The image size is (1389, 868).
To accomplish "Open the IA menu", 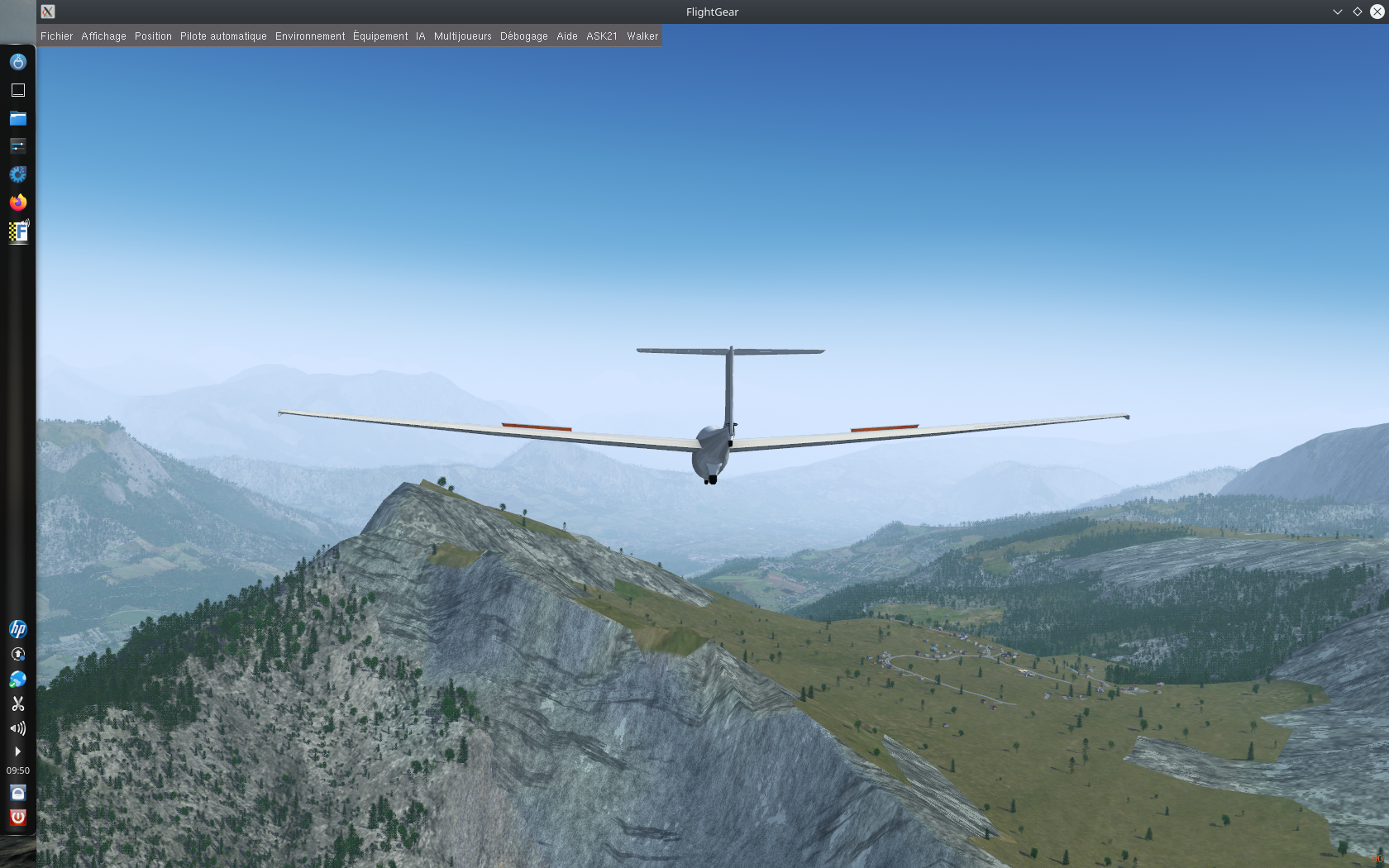I will [420, 36].
